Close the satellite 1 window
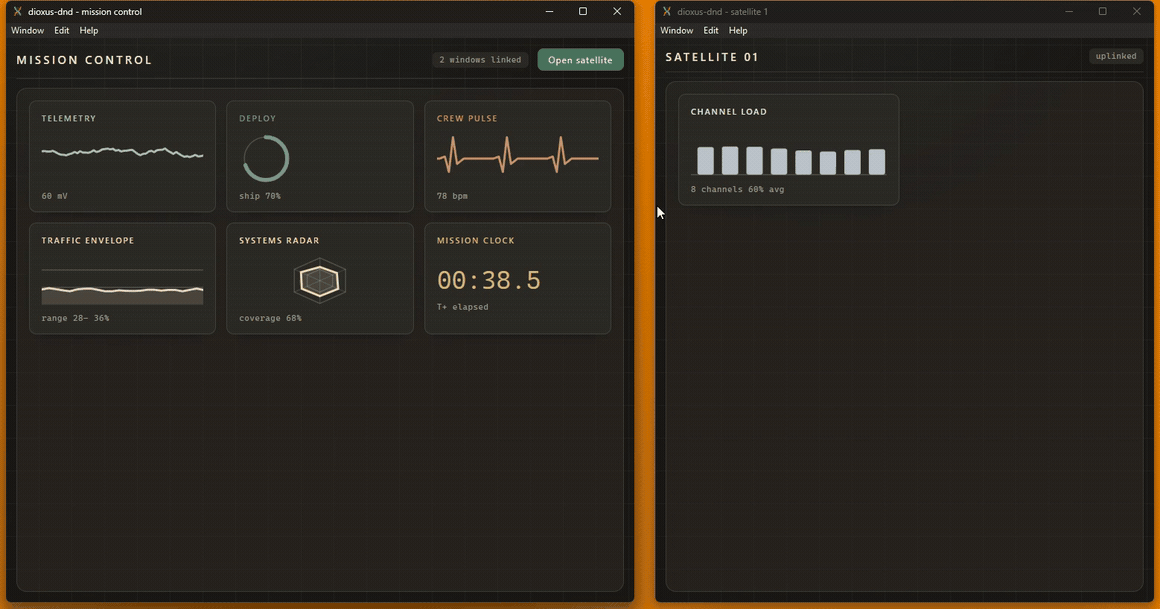 coord(1137,11)
